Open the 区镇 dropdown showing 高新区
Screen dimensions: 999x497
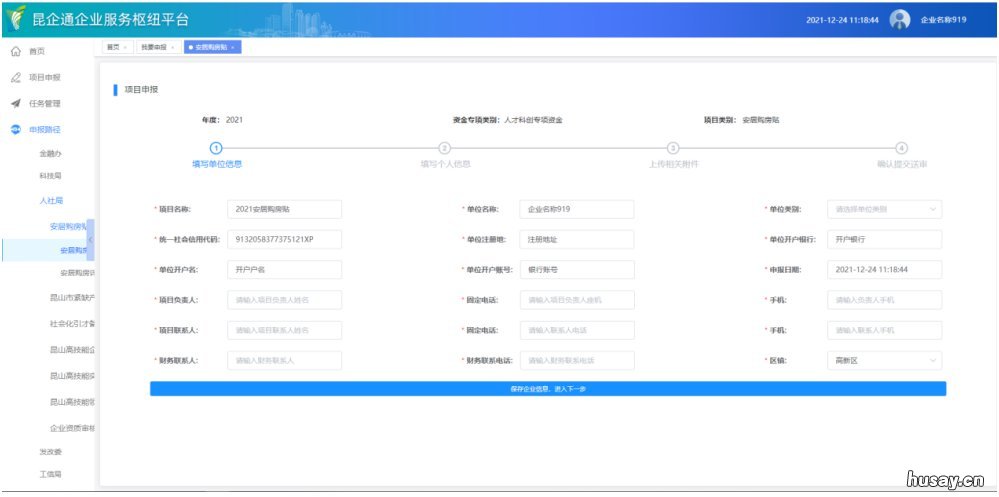pyautogui.click(x=884, y=360)
